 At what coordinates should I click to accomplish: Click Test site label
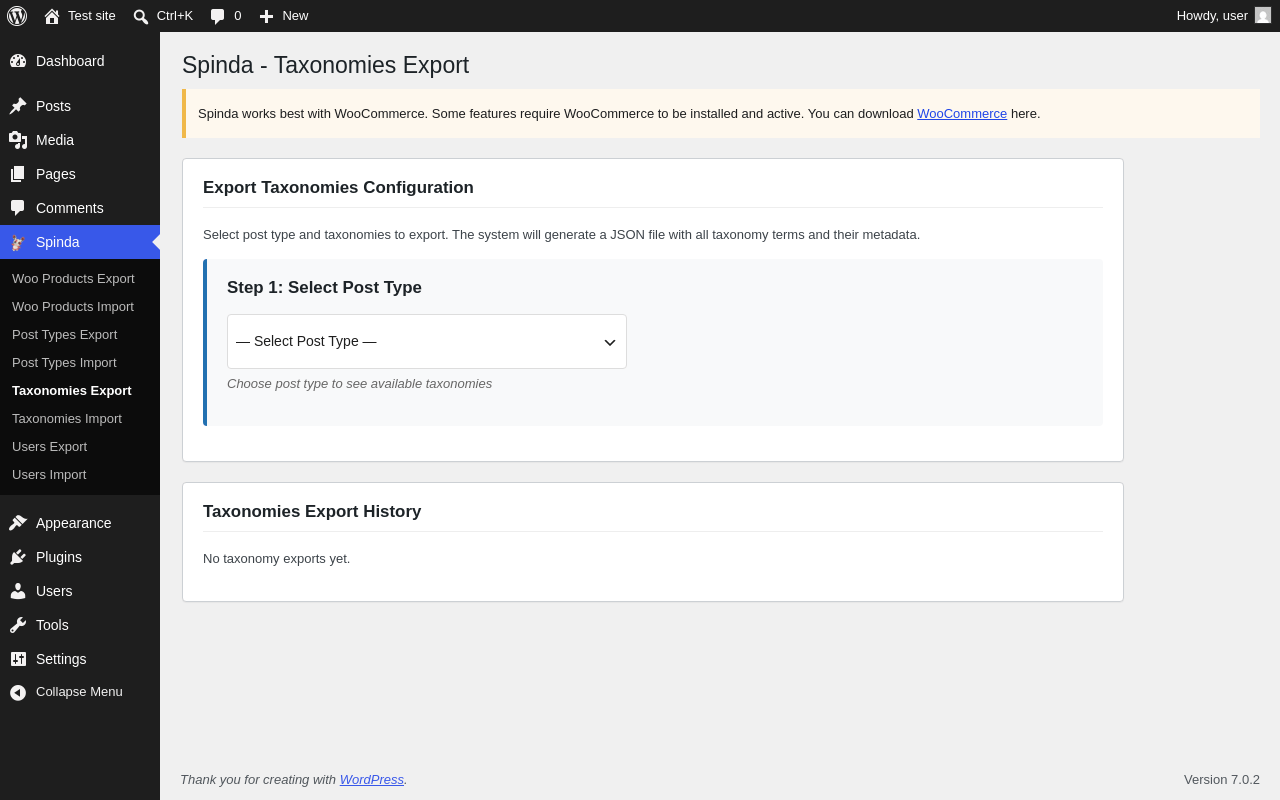[92, 15]
